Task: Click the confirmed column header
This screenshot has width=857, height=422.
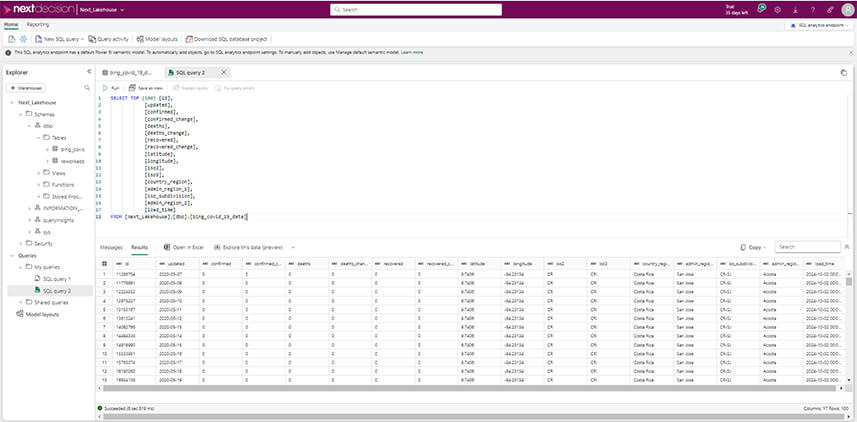Action: [221, 263]
